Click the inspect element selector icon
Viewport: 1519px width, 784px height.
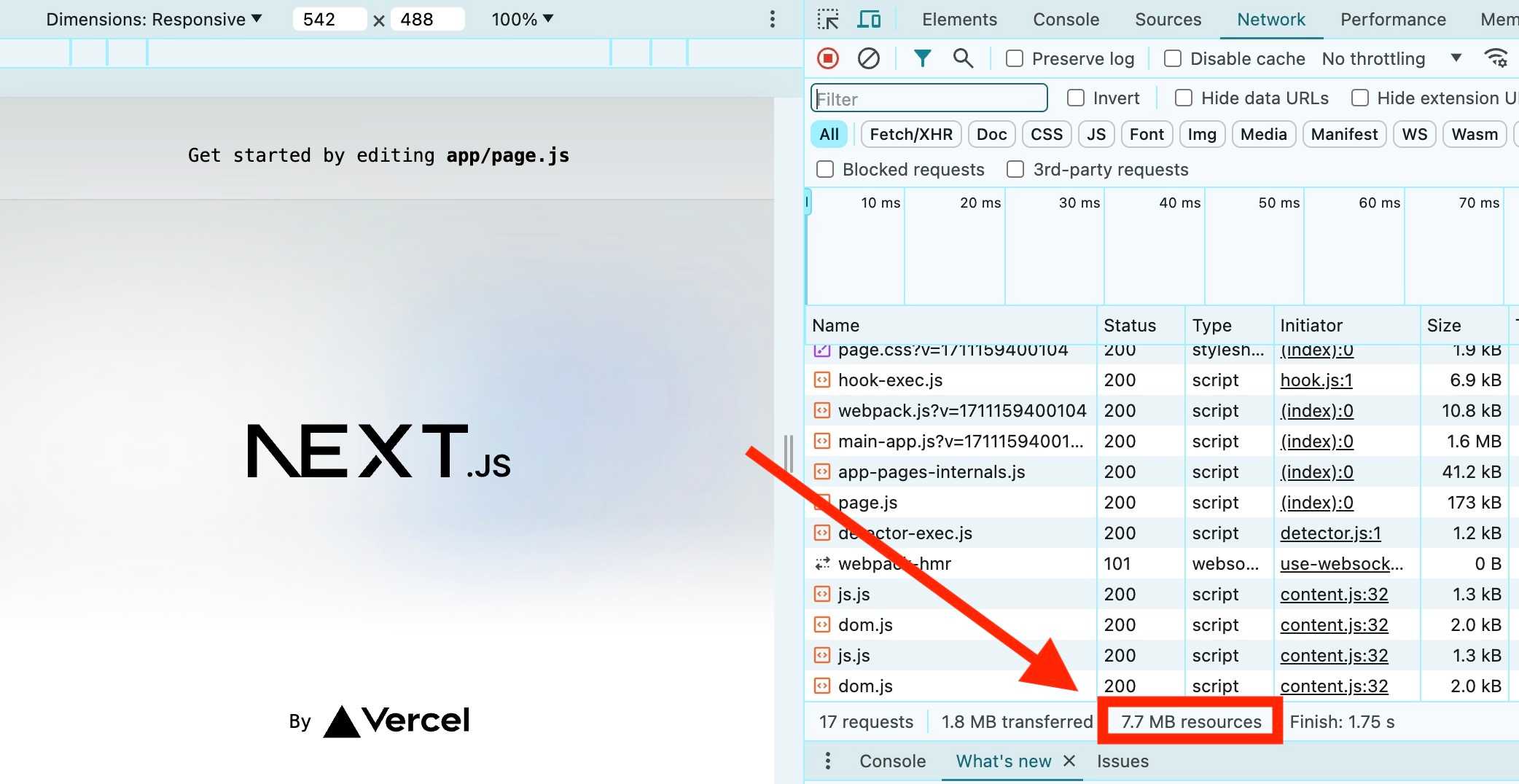click(828, 20)
